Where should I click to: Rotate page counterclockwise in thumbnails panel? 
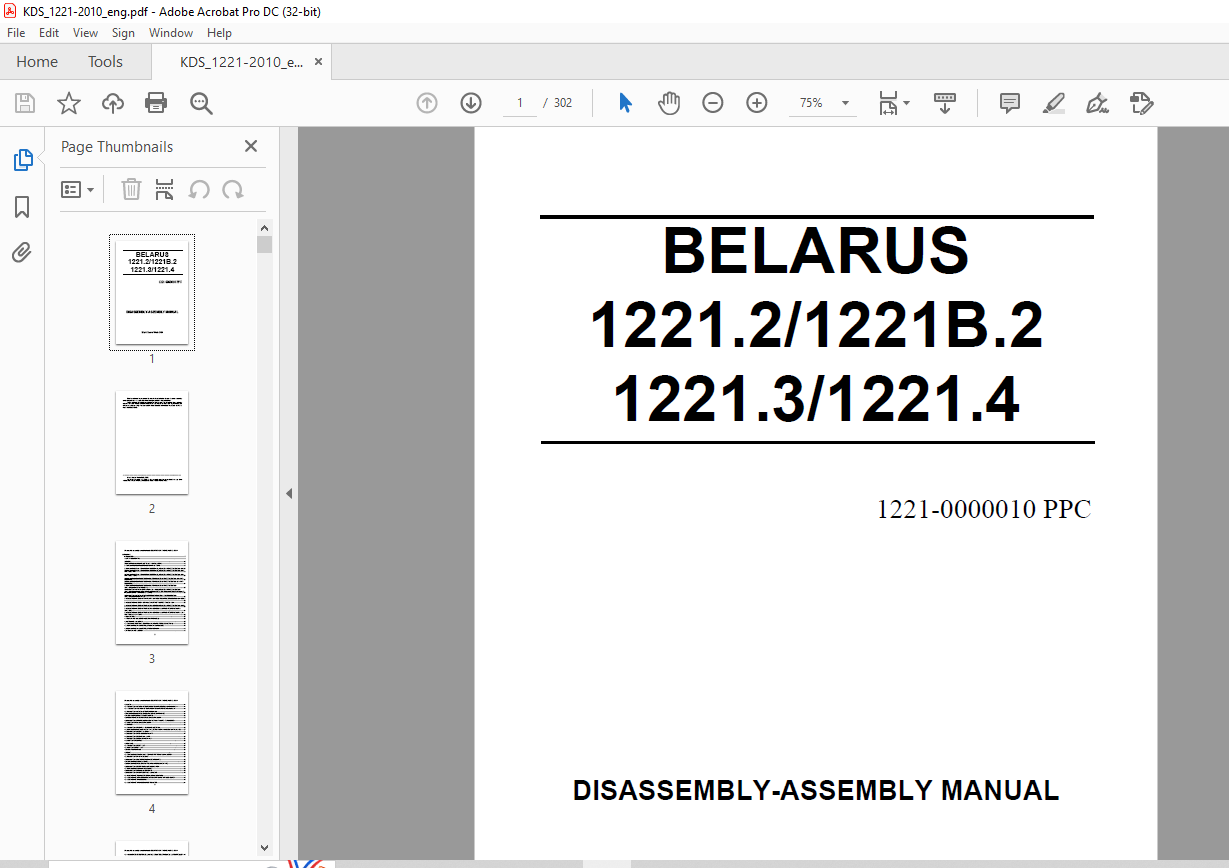pyautogui.click(x=199, y=189)
